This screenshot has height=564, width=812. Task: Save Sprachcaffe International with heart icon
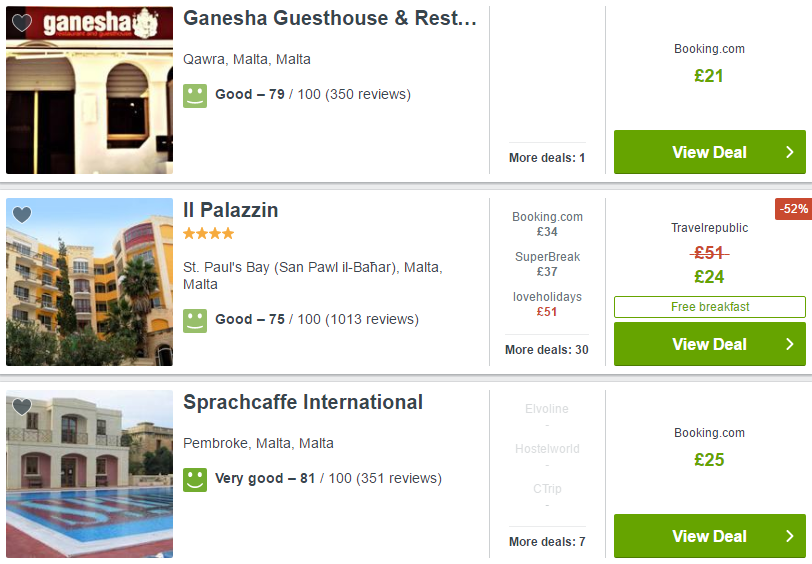[22, 407]
